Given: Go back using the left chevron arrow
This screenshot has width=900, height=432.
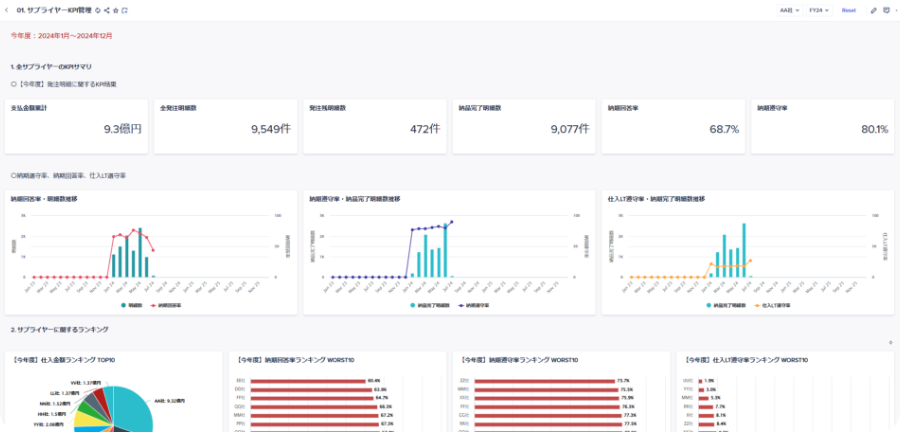Looking at the screenshot, I should coord(6,10).
